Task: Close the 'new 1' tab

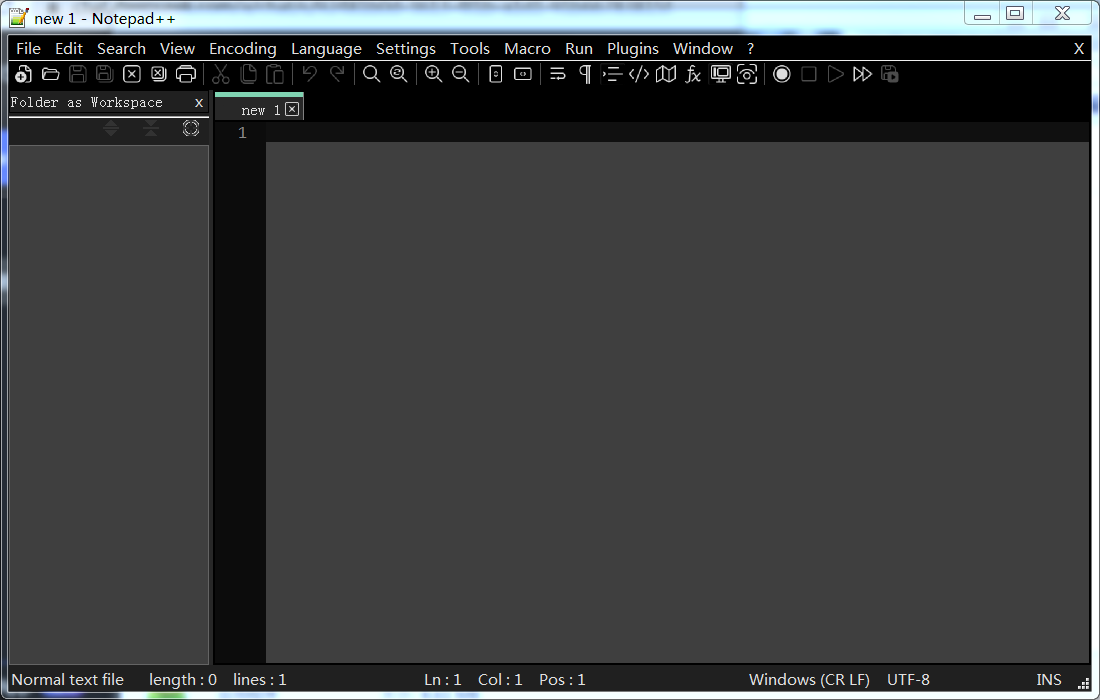Action: 292,109
